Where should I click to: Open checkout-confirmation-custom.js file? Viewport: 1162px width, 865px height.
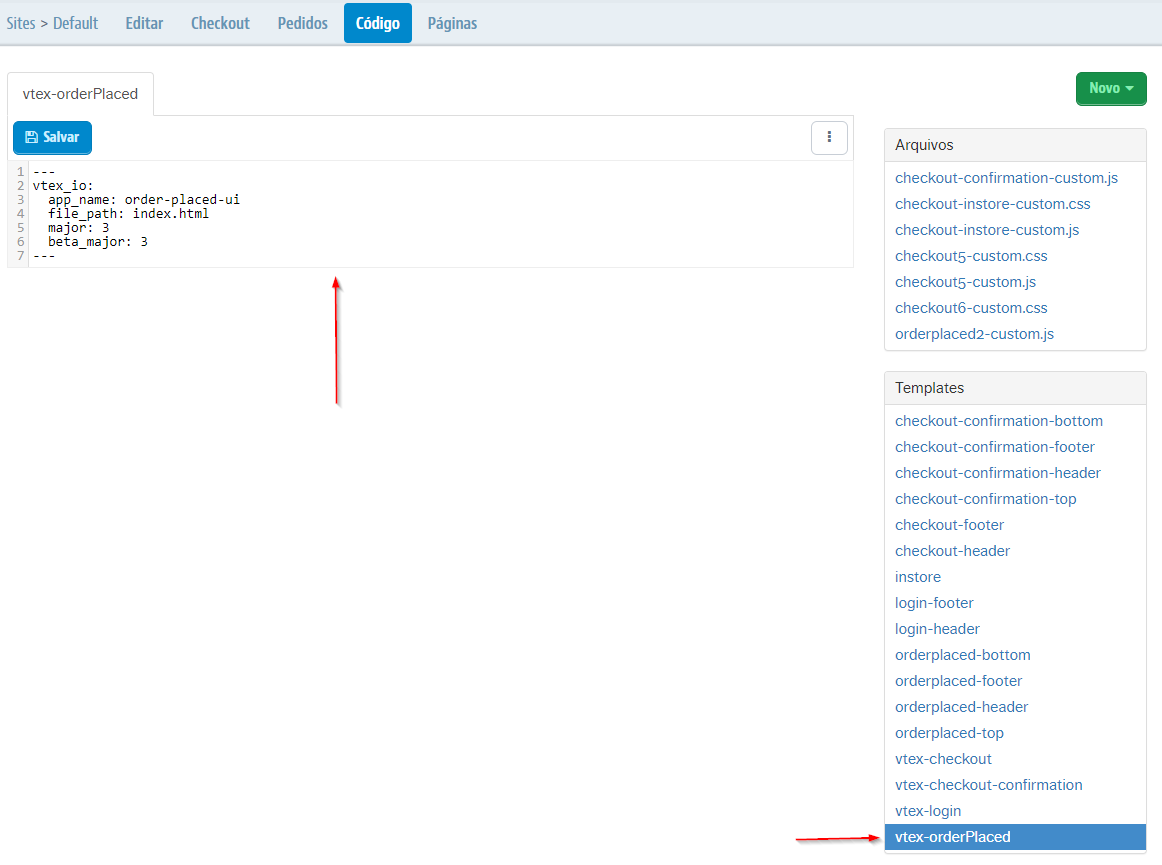1006,178
